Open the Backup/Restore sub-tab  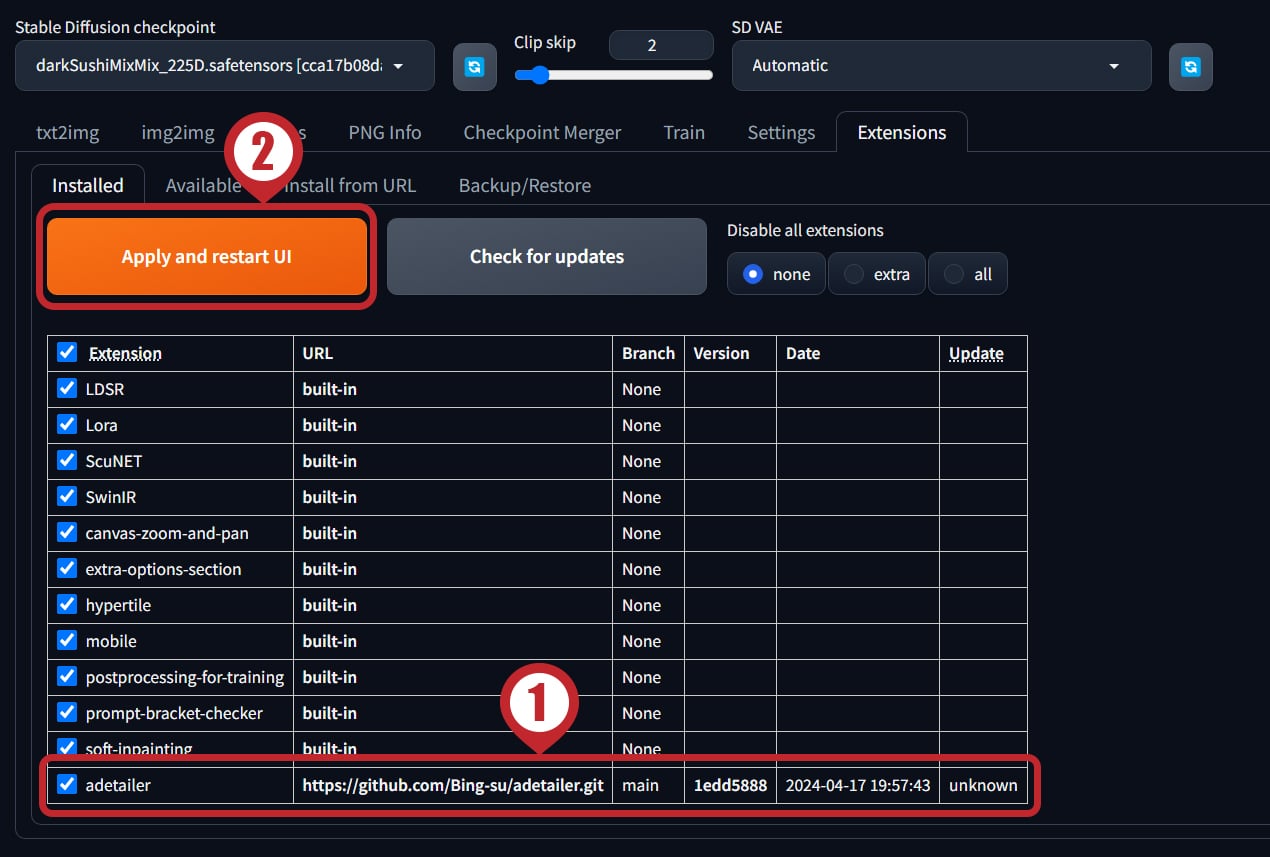[x=525, y=185]
